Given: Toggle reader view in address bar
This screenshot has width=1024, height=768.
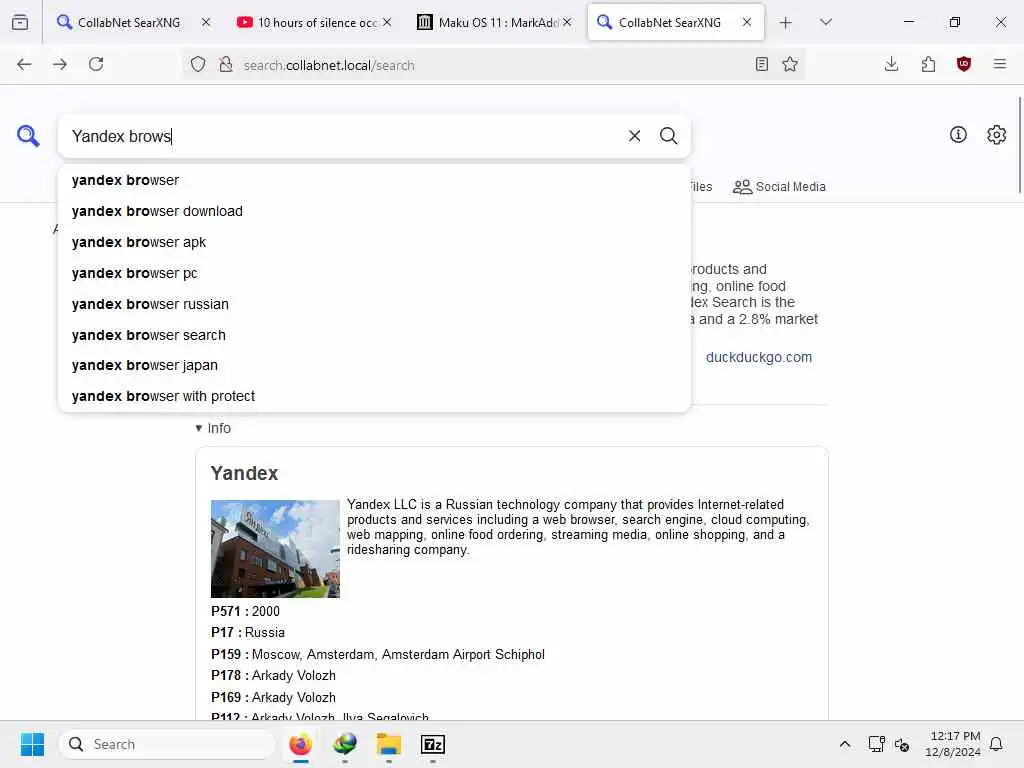Looking at the screenshot, I should coord(761,64).
